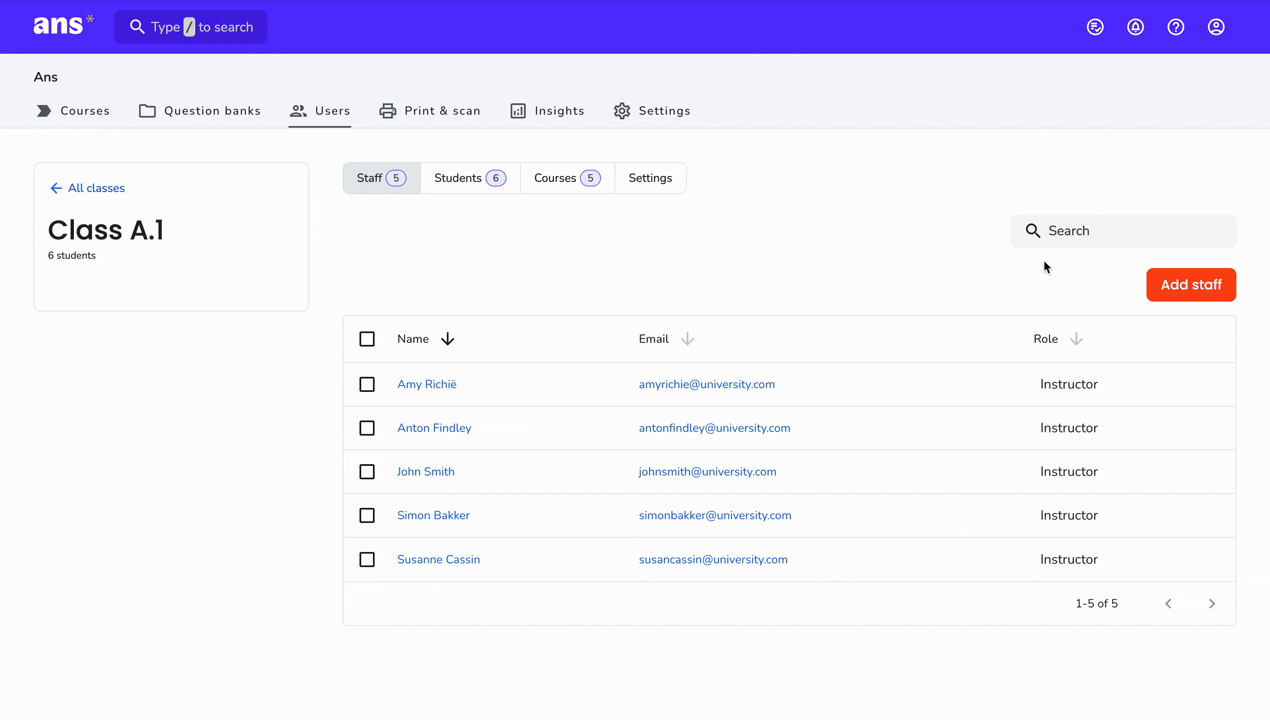
Task: Open the Question banks navigation item
Action: [x=200, y=111]
